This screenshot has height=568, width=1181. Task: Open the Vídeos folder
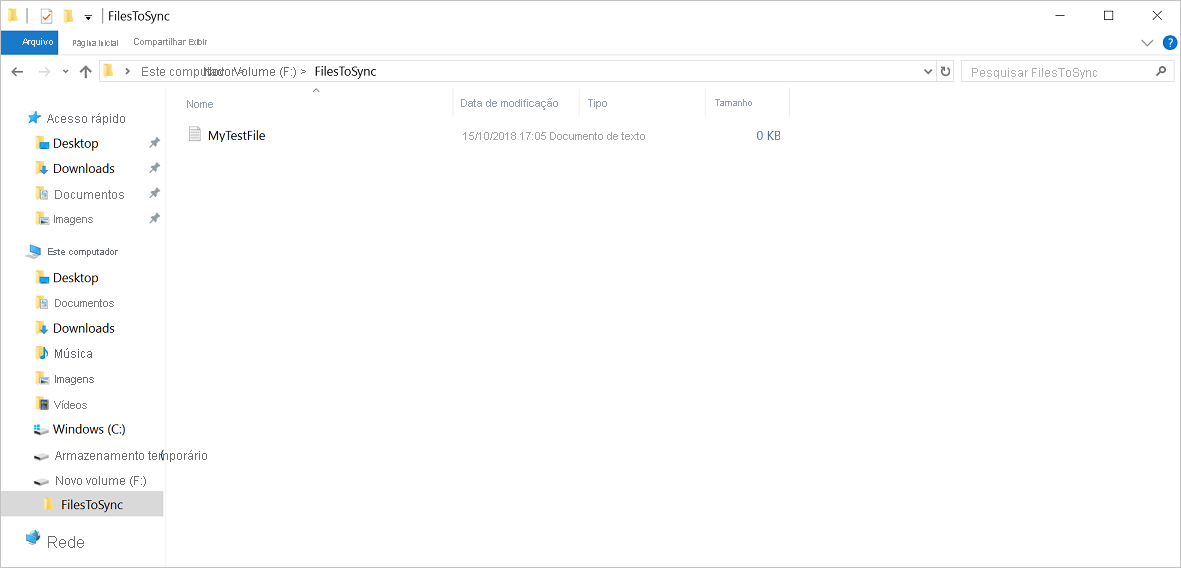(70, 405)
